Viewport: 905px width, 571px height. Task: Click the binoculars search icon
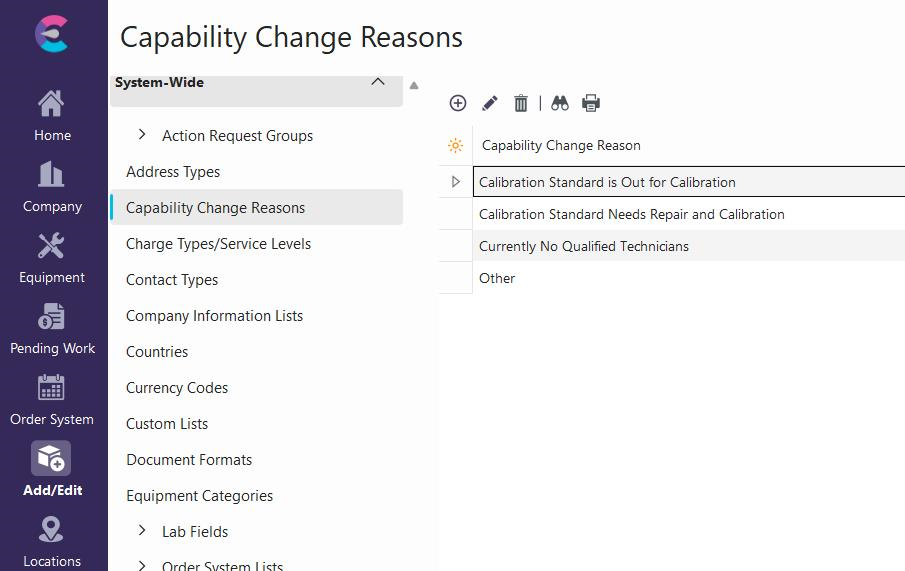click(560, 103)
